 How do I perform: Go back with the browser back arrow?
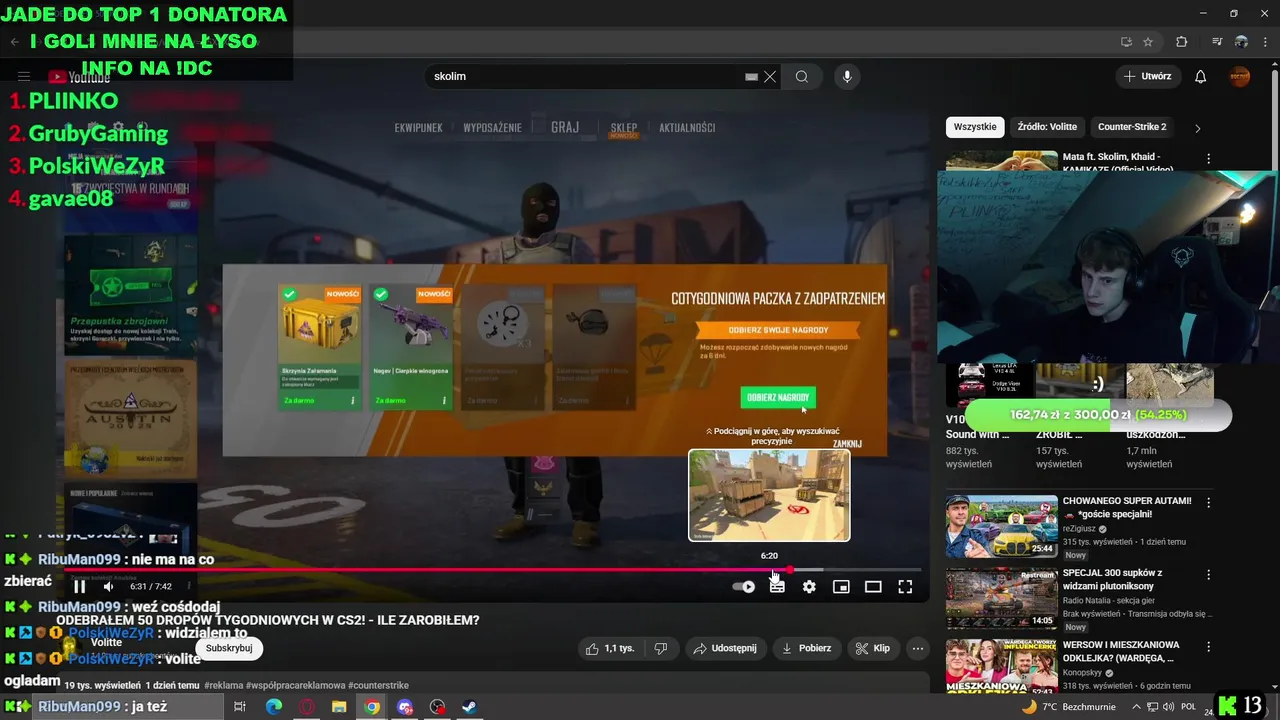[x=14, y=42]
